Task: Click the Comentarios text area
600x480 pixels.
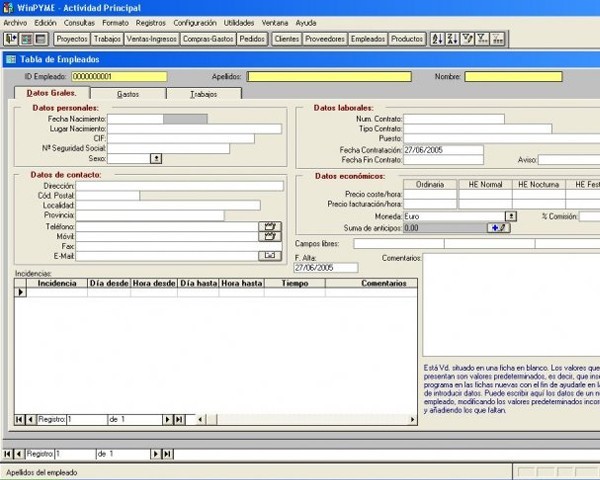Action: (511, 305)
